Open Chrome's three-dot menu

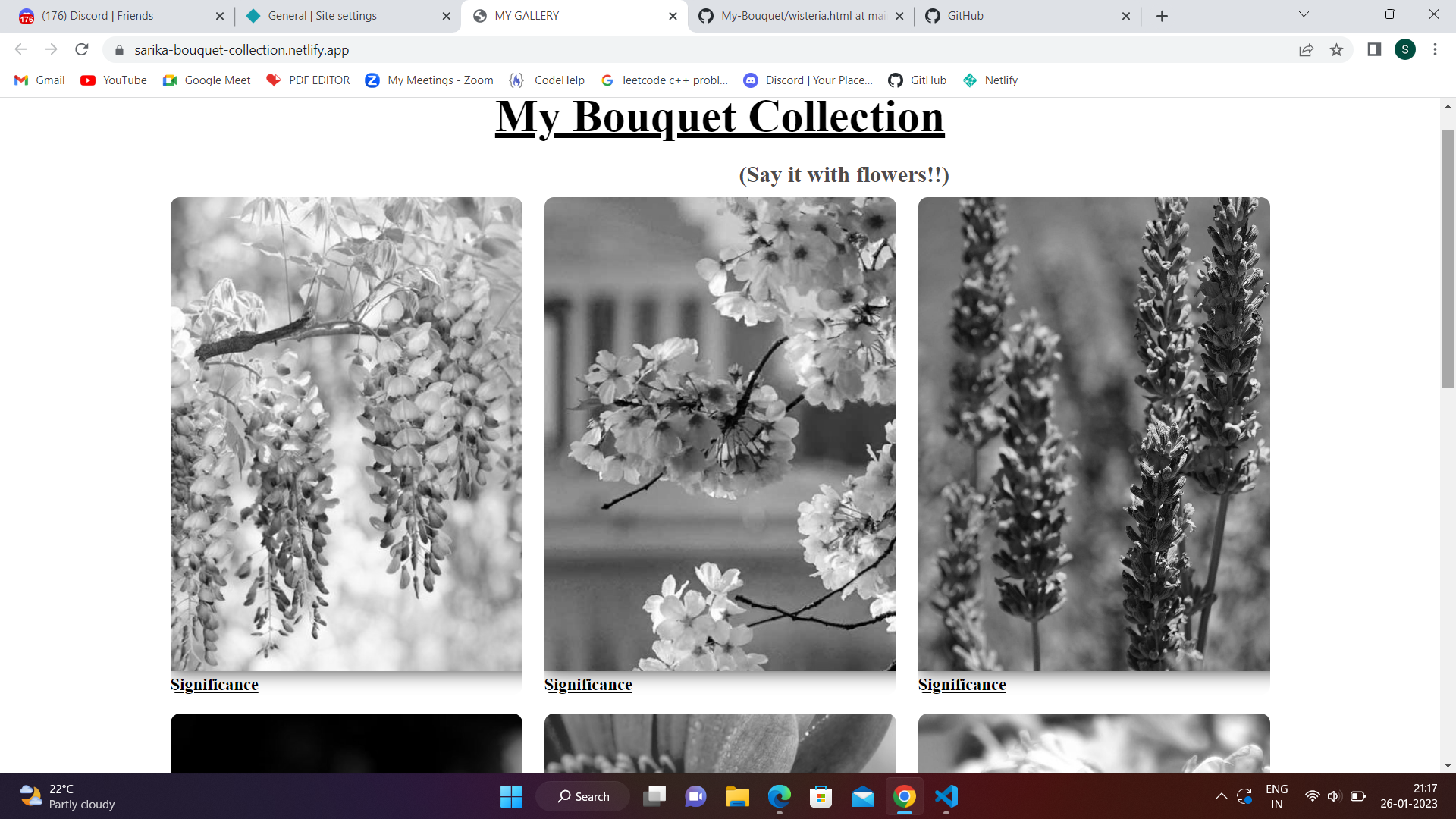(1435, 49)
